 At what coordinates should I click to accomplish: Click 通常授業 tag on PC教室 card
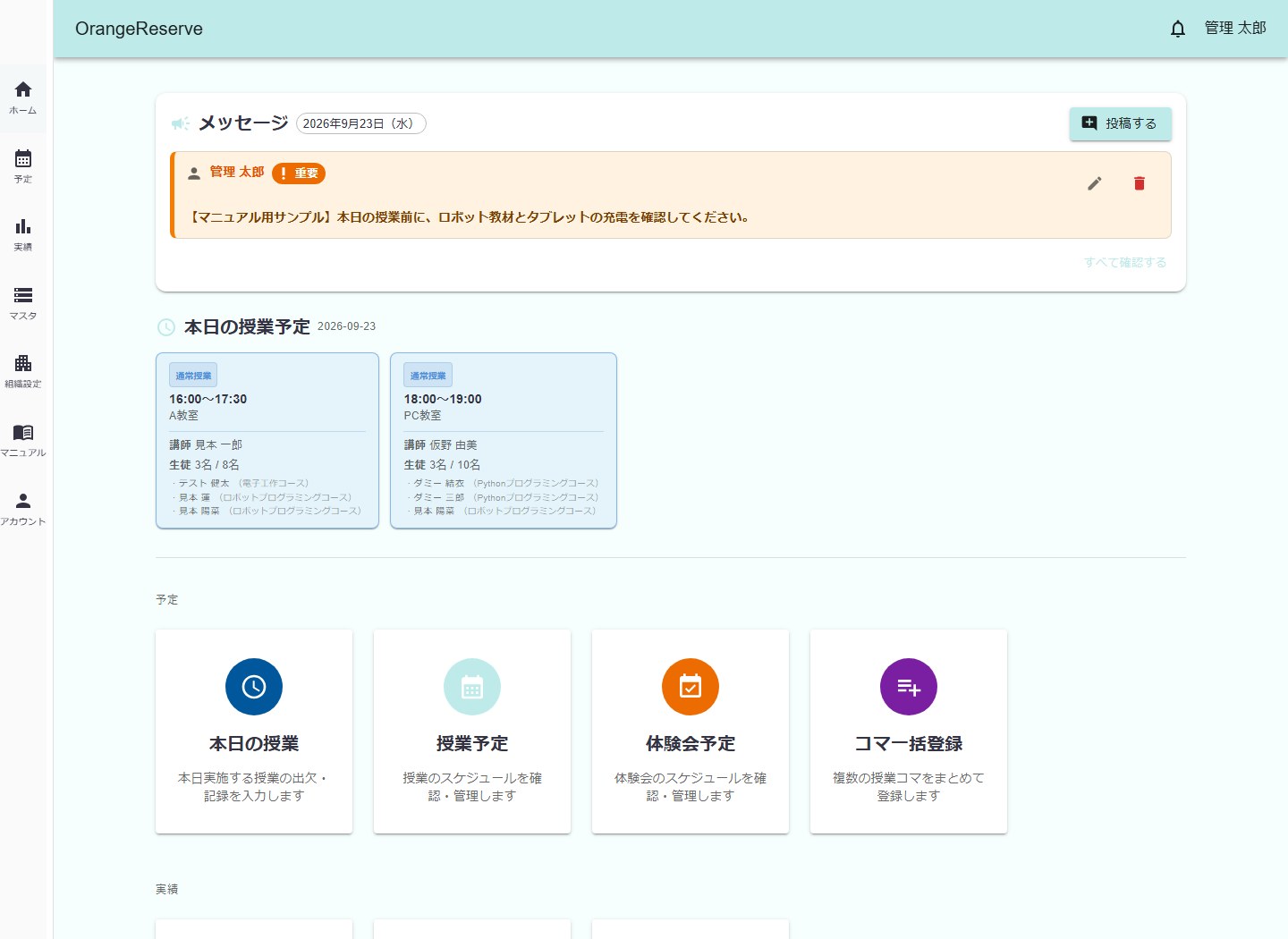point(428,376)
